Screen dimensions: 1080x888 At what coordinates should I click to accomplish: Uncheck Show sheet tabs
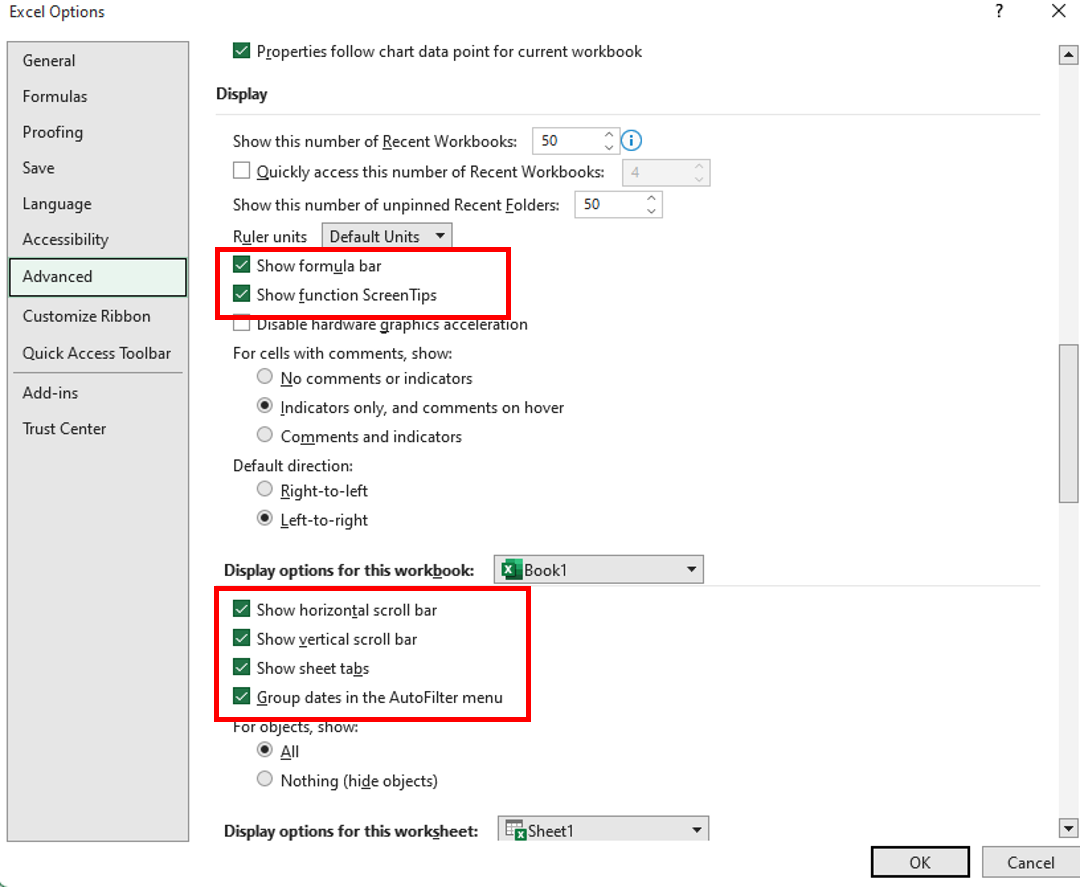(241, 667)
